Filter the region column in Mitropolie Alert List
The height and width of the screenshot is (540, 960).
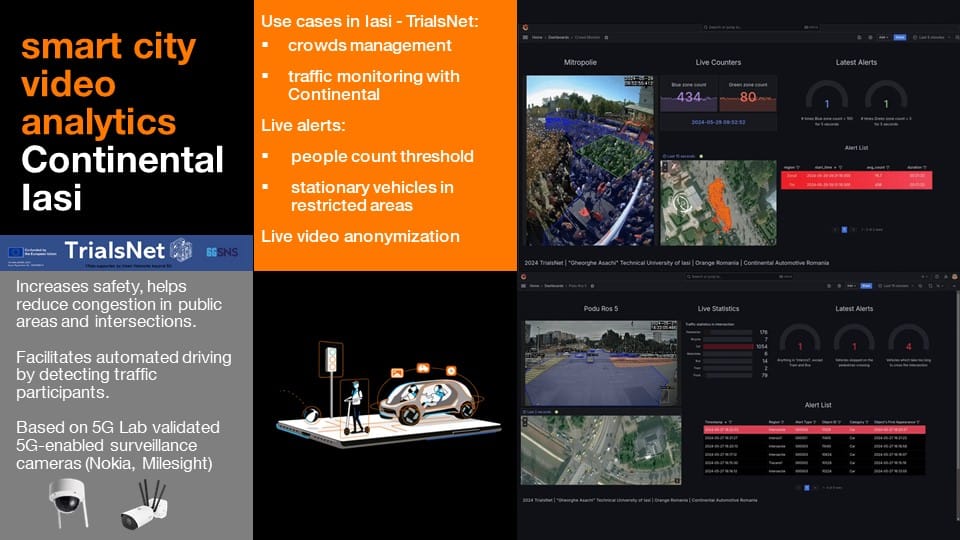pyautogui.click(x=798, y=167)
